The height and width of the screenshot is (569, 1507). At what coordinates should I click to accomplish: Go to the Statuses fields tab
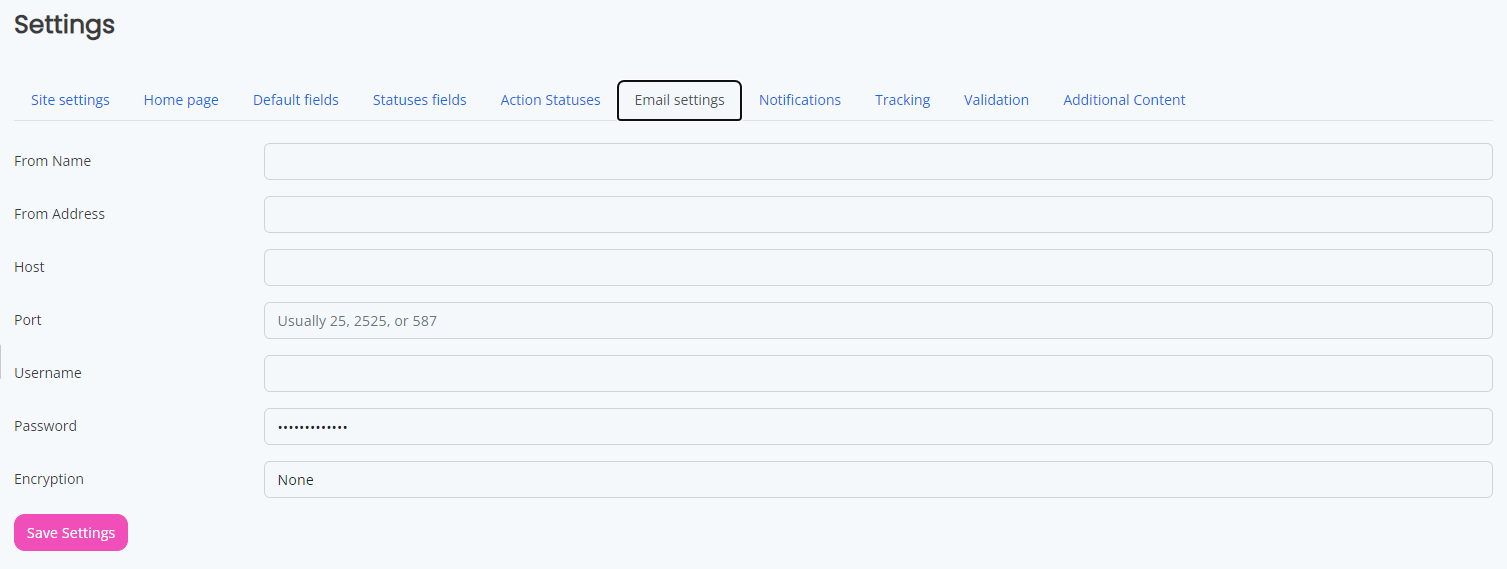[420, 100]
